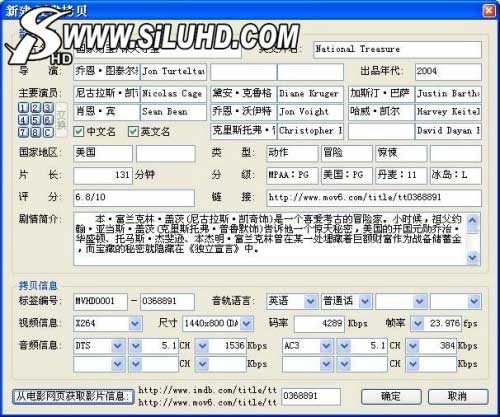Click the MVHD0001 label number field
This screenshot has width=500, height=417.
click(x=100, y=301)
